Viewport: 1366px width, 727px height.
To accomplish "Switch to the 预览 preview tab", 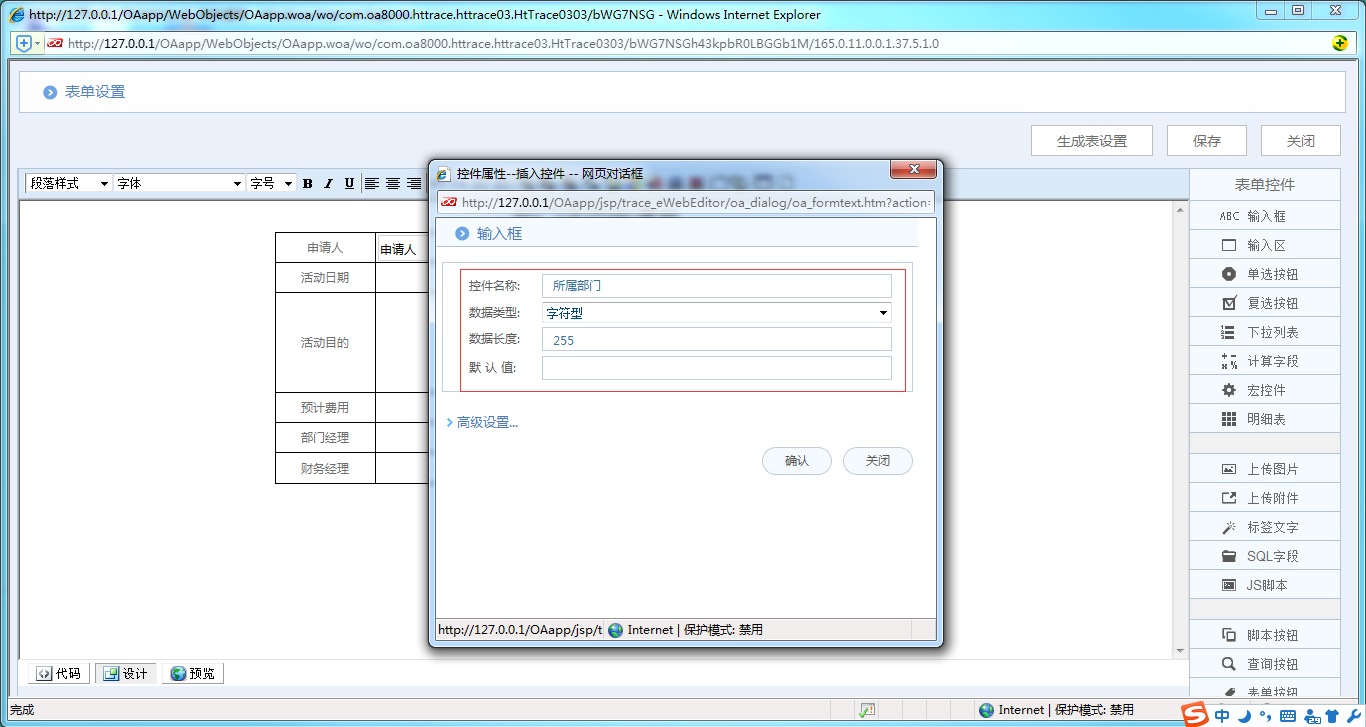I will tap(192, 673).
